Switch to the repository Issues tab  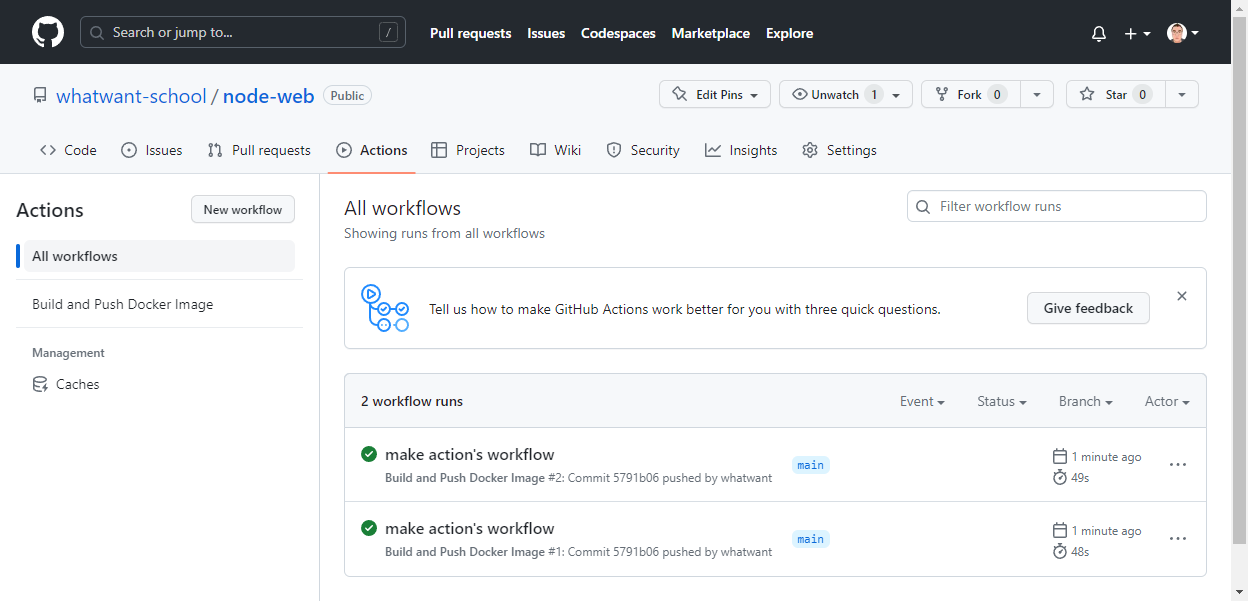pos(151,150)
